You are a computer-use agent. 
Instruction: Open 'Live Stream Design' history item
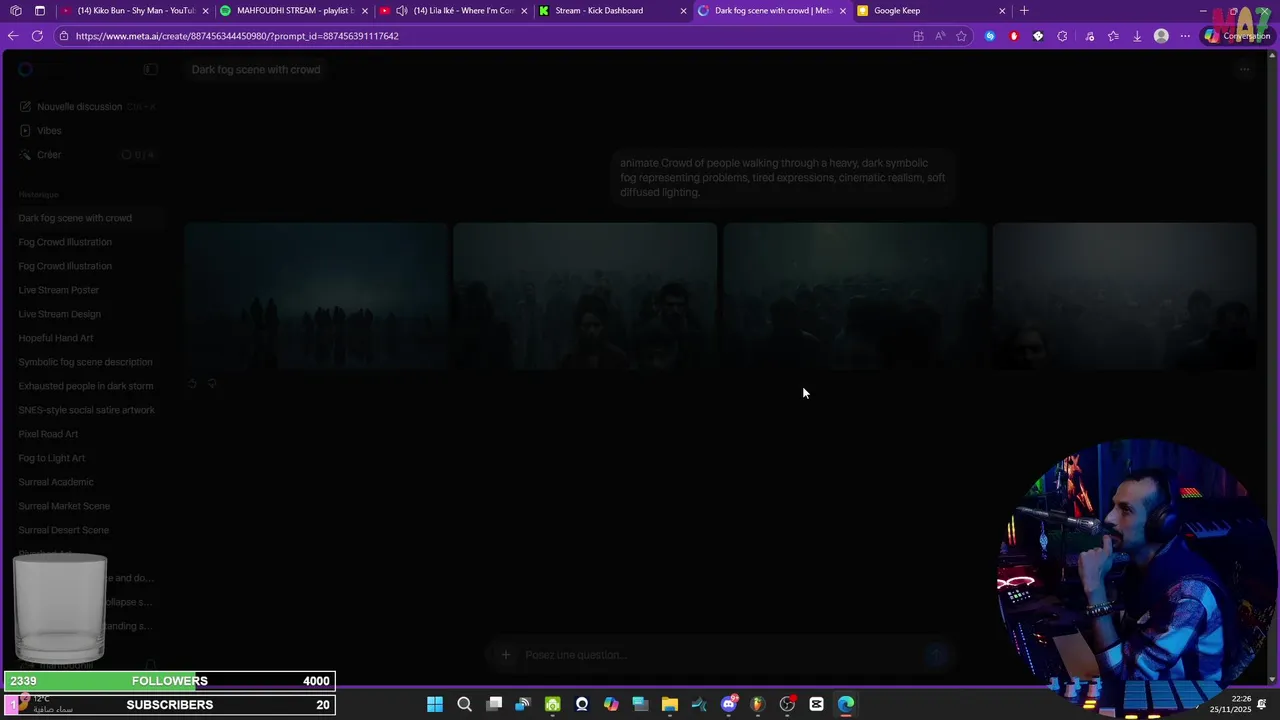(x=59, y=314)
